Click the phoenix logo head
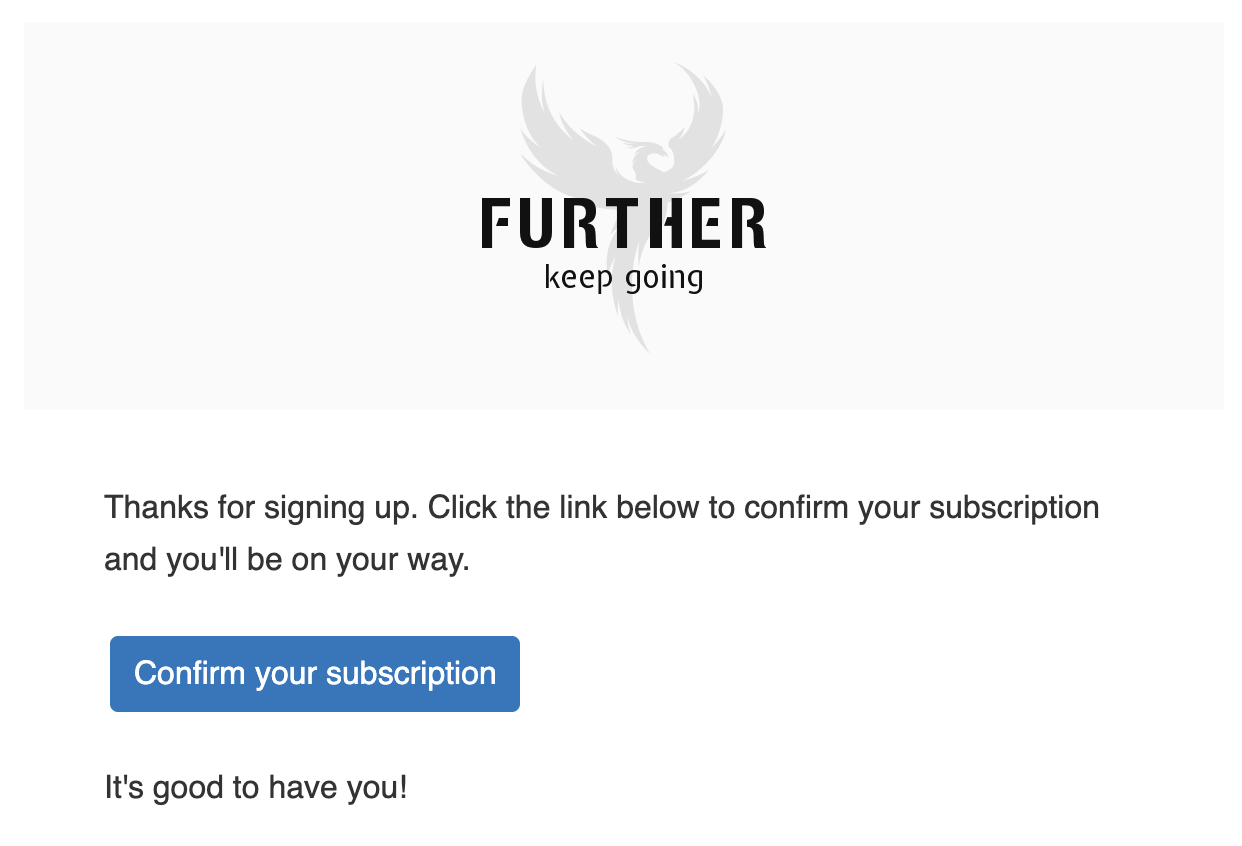The width and height of the screenshot is (1242, 846). click(653, 156)
